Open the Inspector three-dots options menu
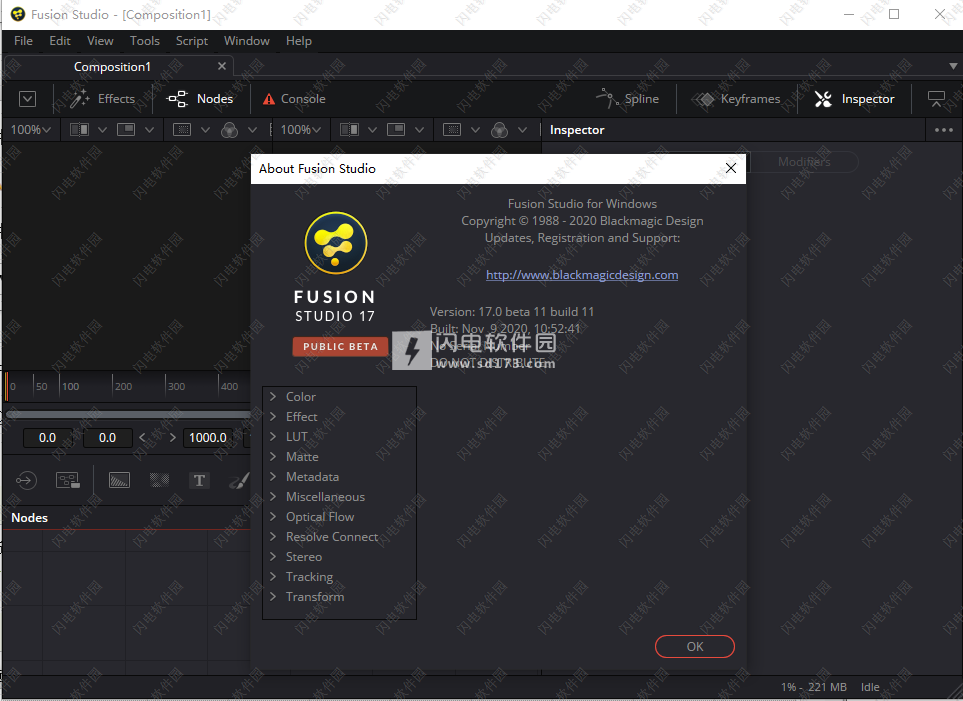Viewport: 963px width, 701px height. [x=943, y=130]
